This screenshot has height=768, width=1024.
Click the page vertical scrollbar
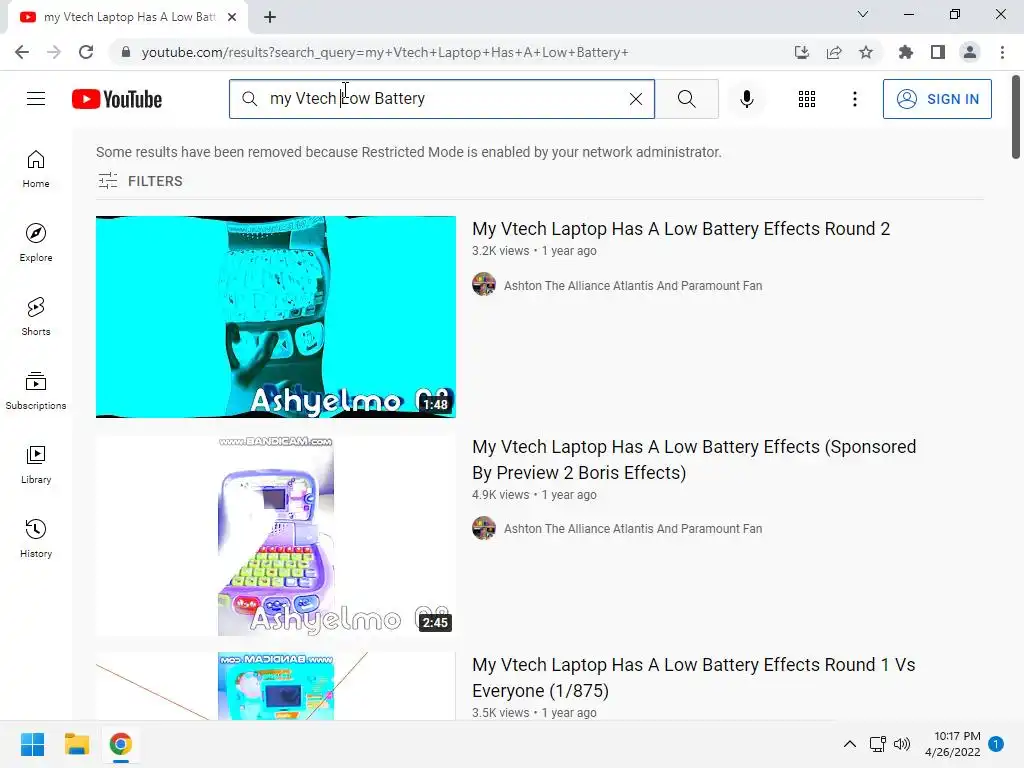pyautogui.click(x=1016, y=118)
